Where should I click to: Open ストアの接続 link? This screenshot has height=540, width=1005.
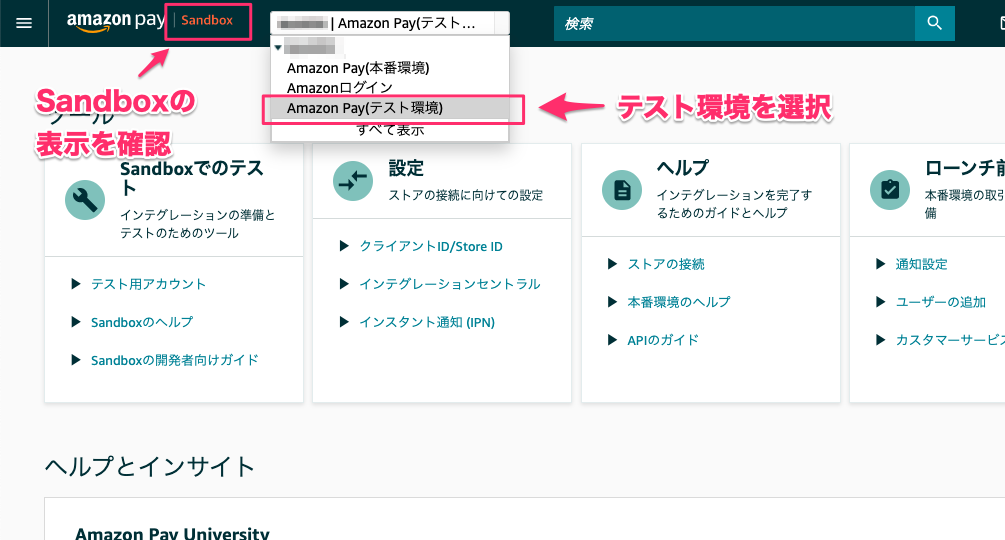pyautogui.click(x=666, y=264)
